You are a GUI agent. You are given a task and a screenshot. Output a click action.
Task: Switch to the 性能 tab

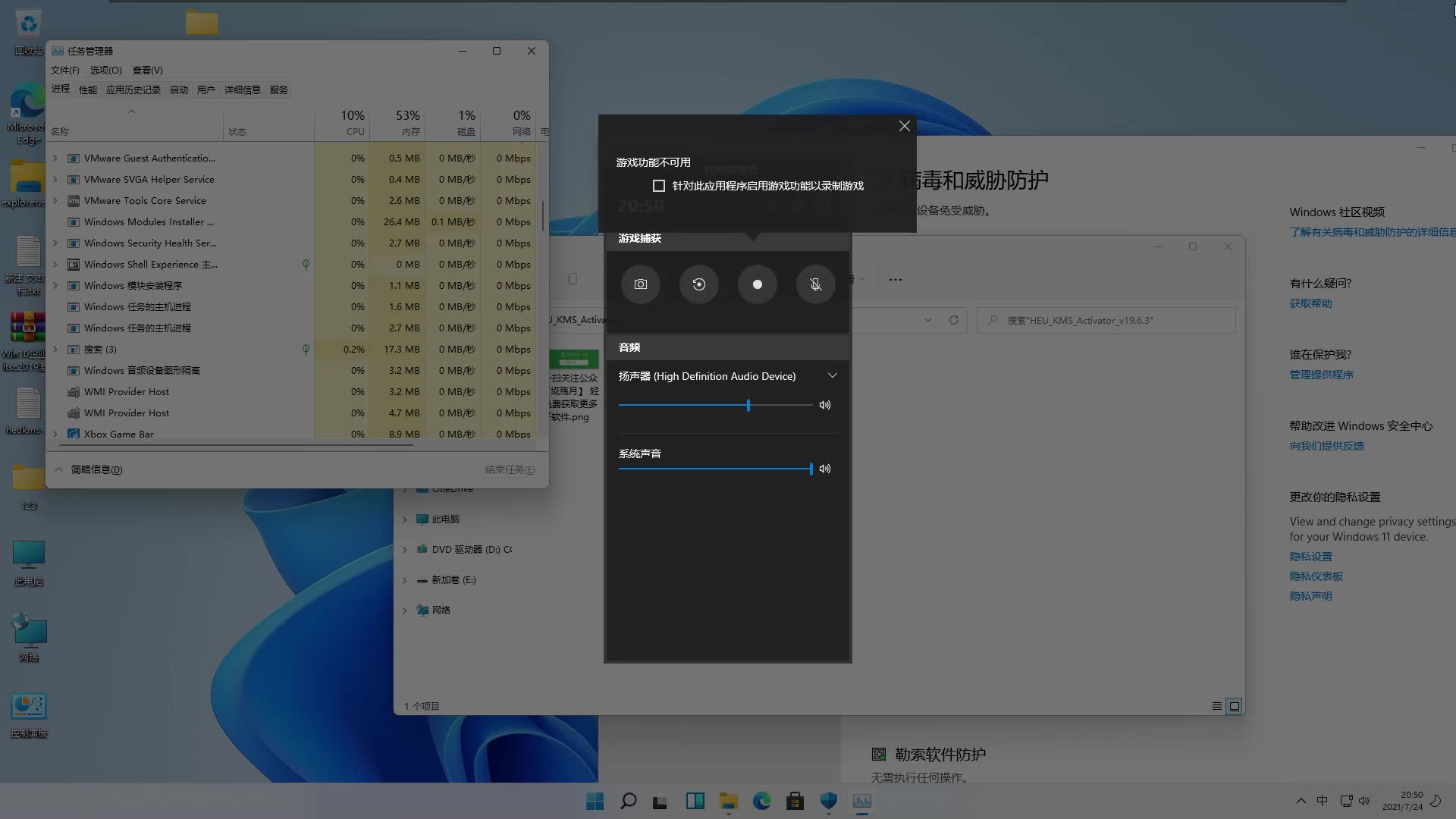pyautogui.click(x=88, y=89)
